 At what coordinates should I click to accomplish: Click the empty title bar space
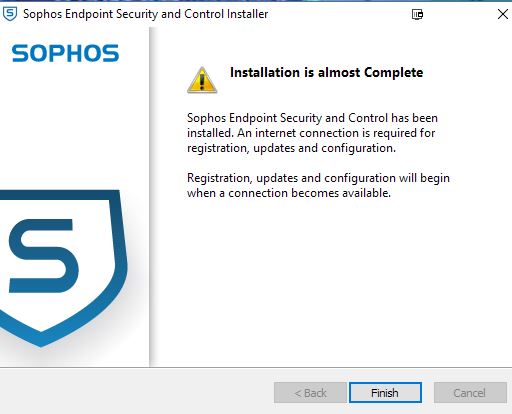click(x=338, y=14)
